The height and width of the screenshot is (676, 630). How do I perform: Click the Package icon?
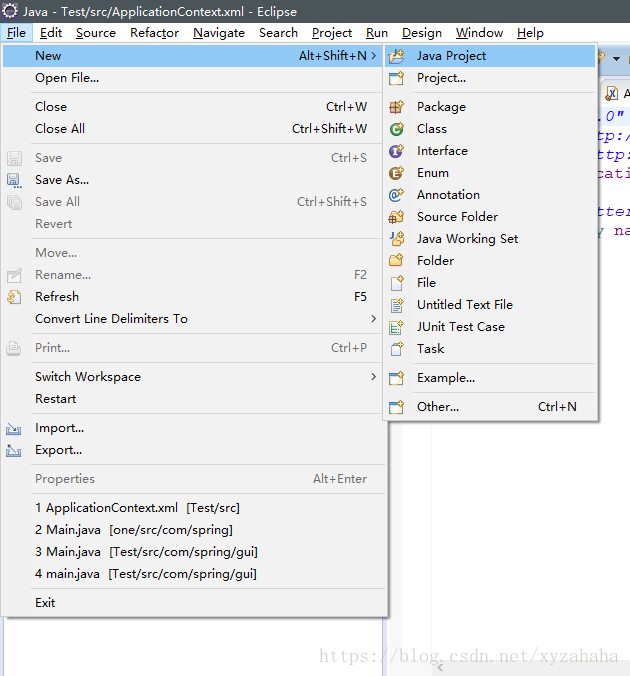pyautogui.click(x=396, y=107)
